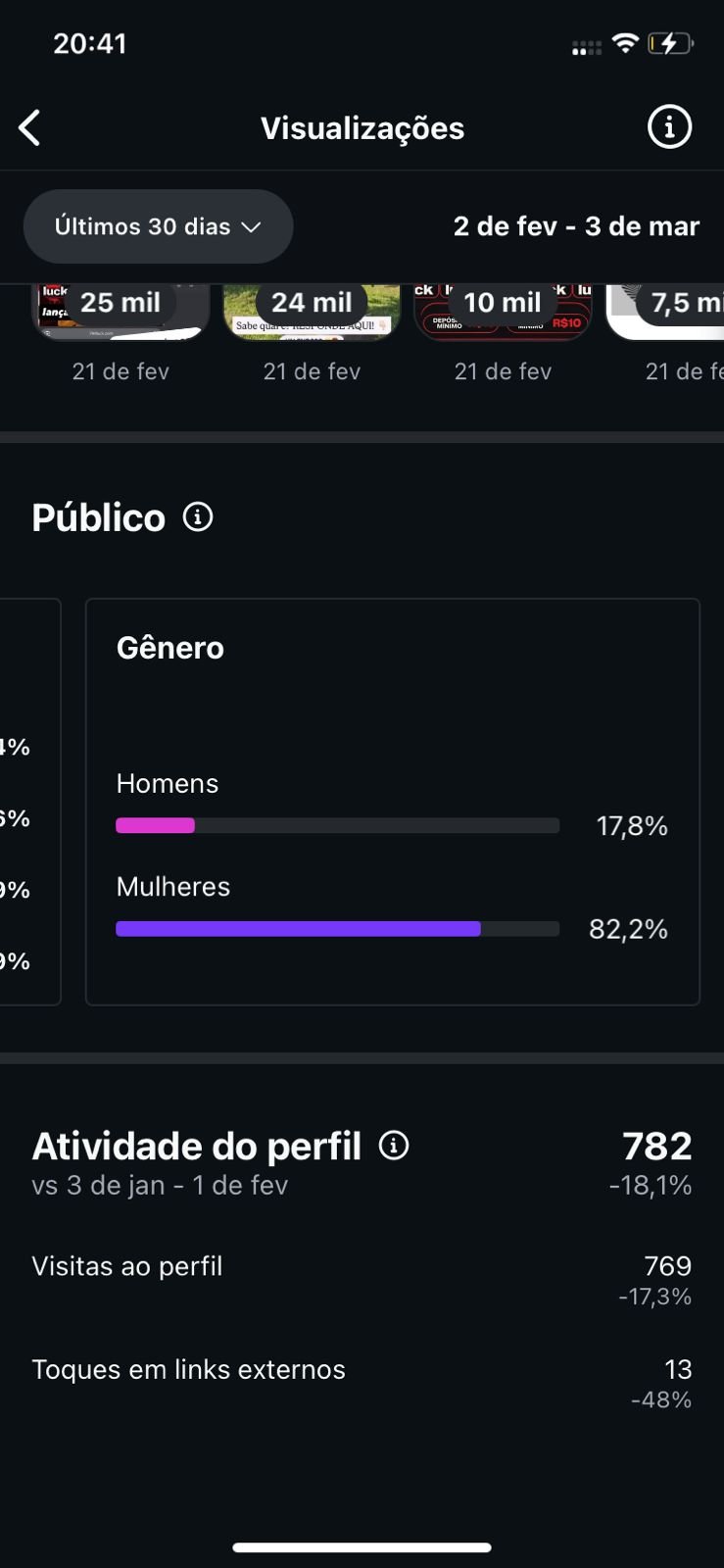This screenshot has width=724, height=1568.
Task: Tap the battery charging icon
Action: pos(670,43)
